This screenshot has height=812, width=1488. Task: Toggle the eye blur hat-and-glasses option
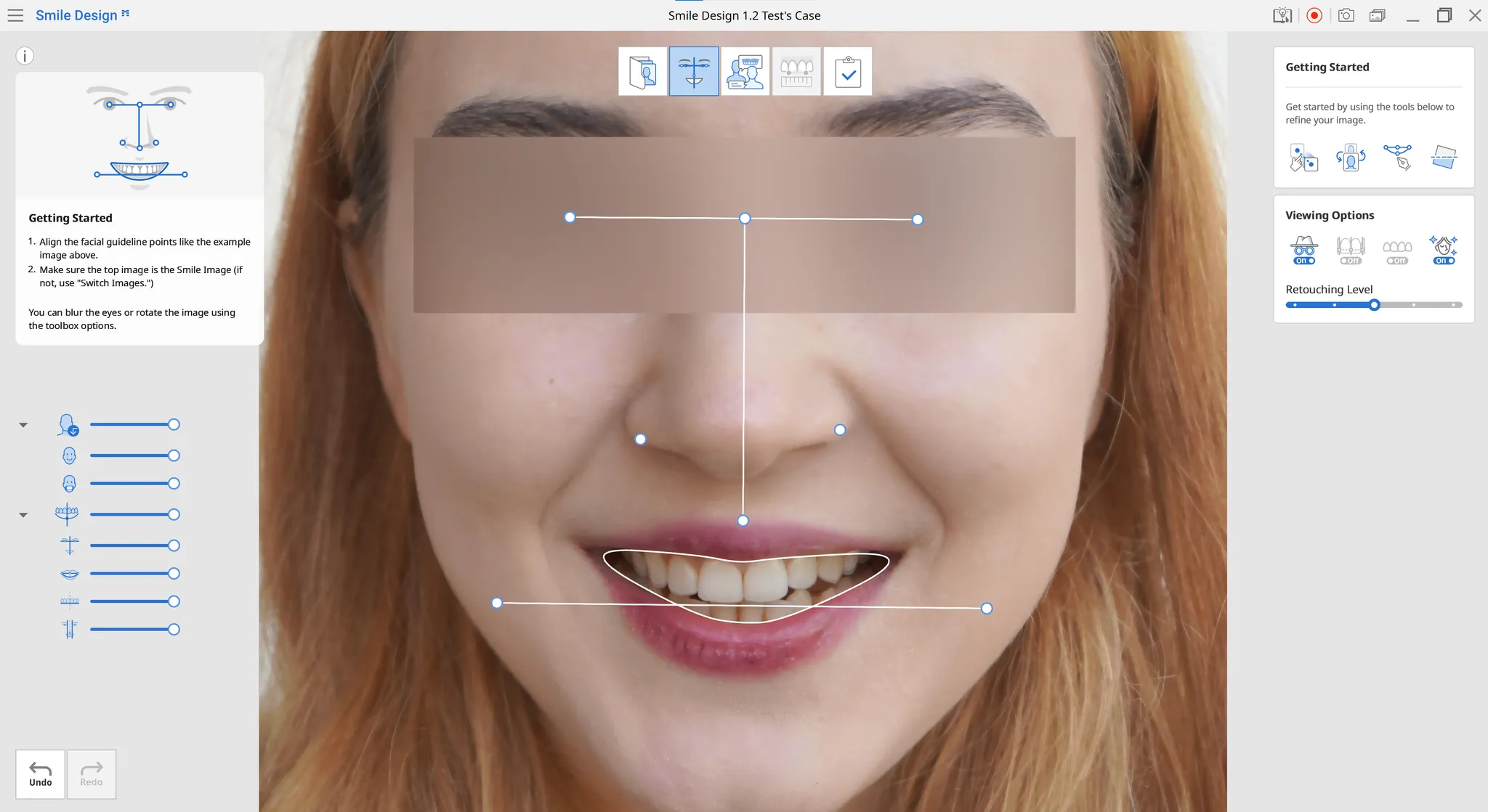pos(1304,250)
